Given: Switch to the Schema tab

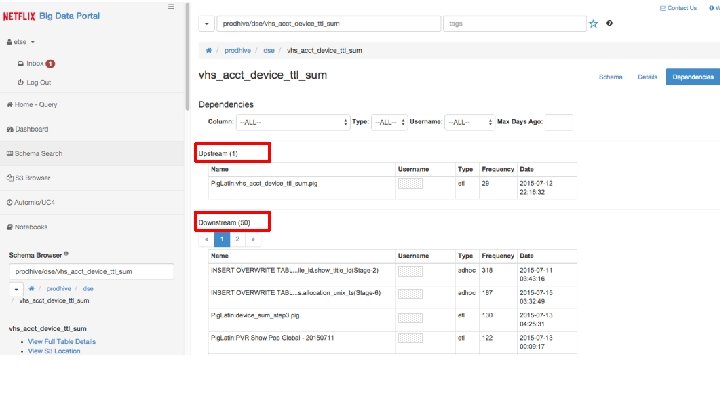Looking at the screenshot, I should (610, 77).
